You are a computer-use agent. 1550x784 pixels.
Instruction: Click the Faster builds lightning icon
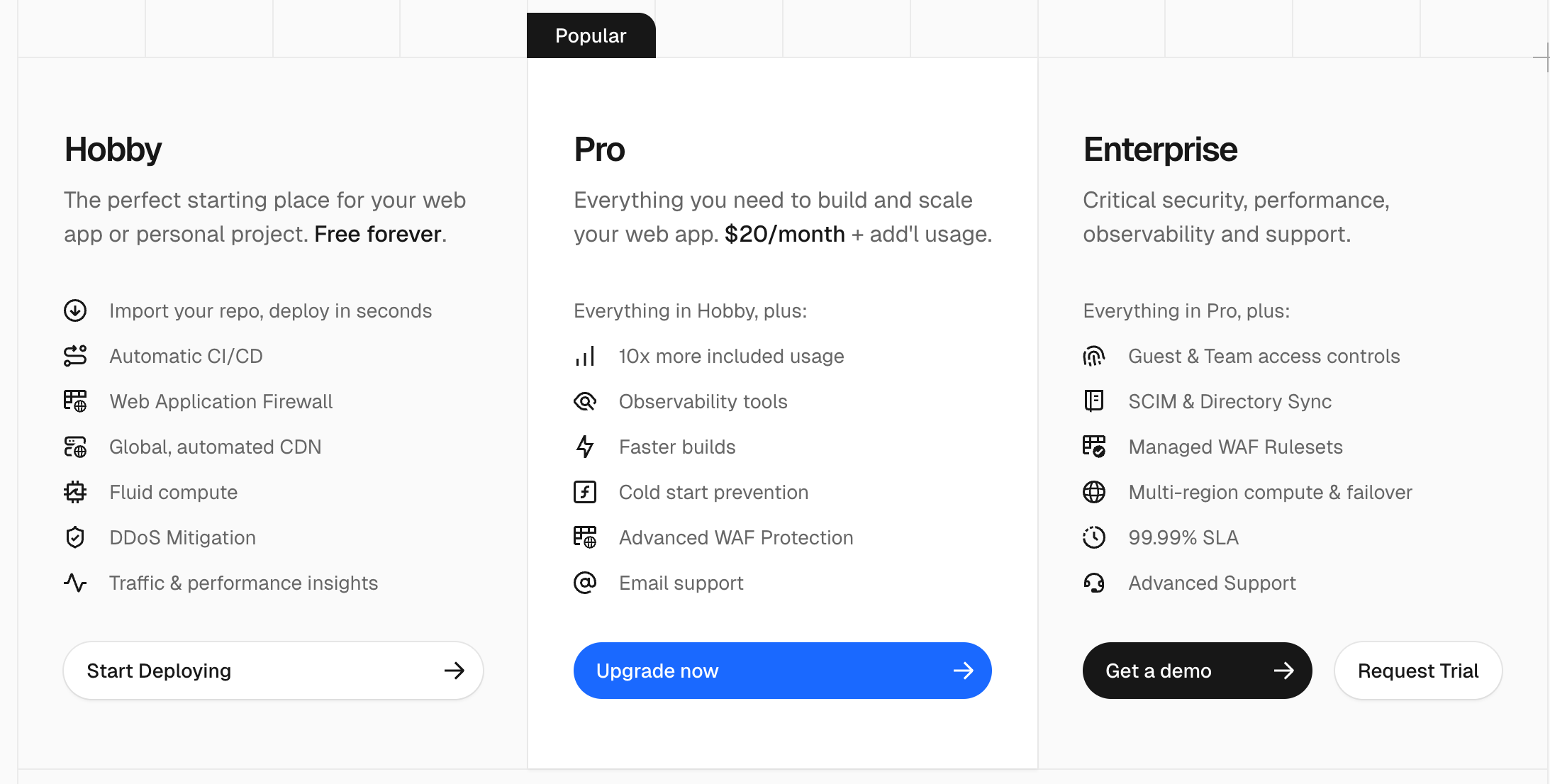tap(585, 447)
